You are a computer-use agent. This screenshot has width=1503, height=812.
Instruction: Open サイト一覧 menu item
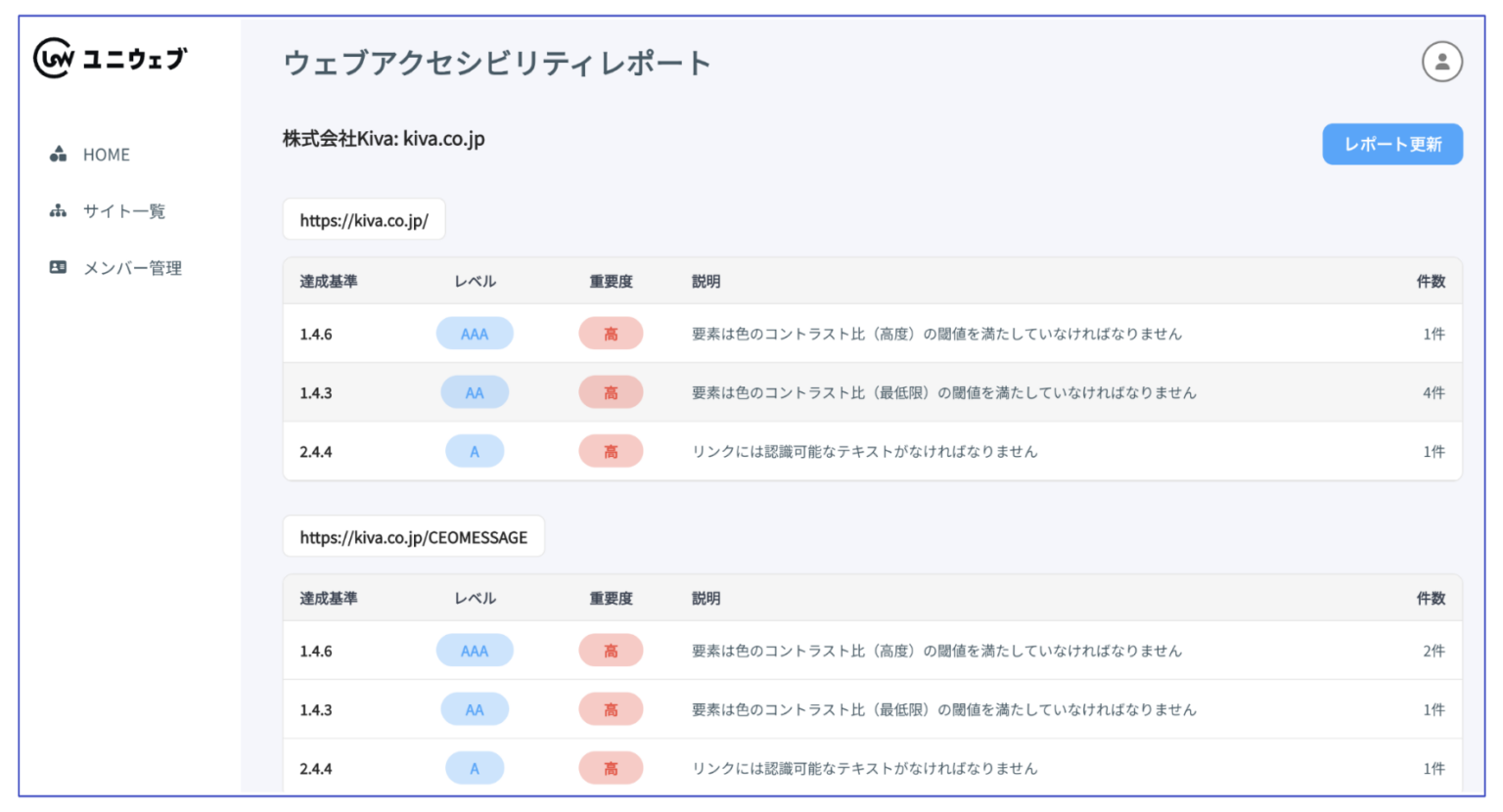(x=124, y=211)
